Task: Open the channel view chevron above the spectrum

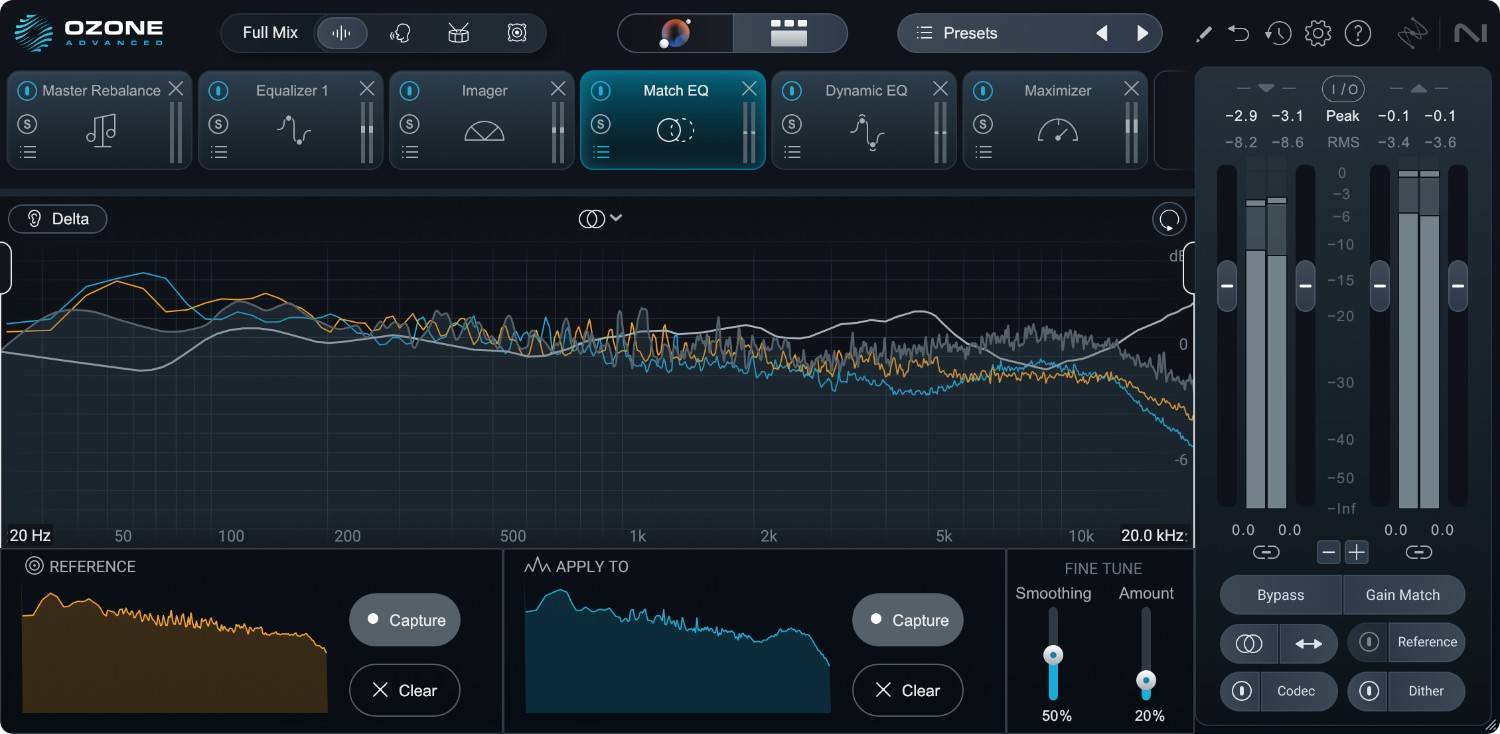Action: click(x=617, y=217)
